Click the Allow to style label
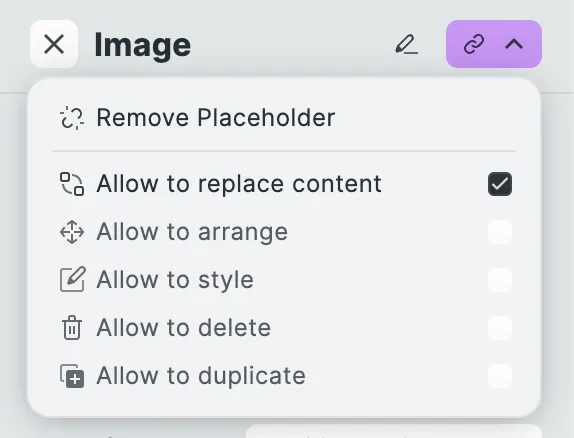This screenshot has height=438, width=574. click(175, 280)
